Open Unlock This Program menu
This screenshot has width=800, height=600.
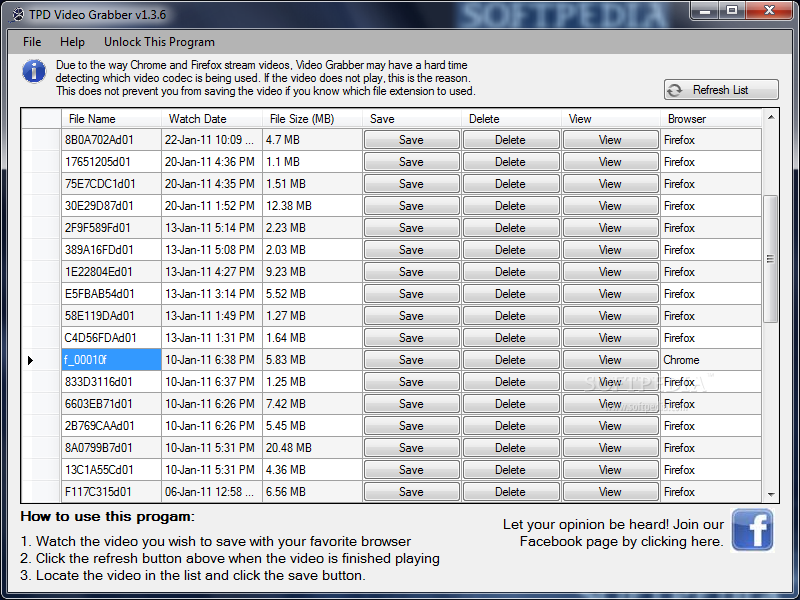point(159,42)
